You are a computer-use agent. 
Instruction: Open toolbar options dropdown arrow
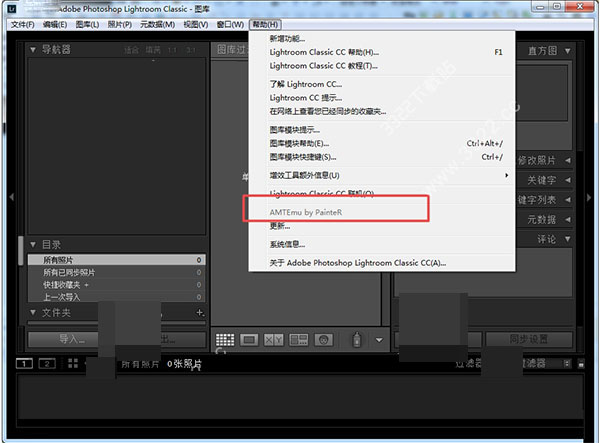379,340
